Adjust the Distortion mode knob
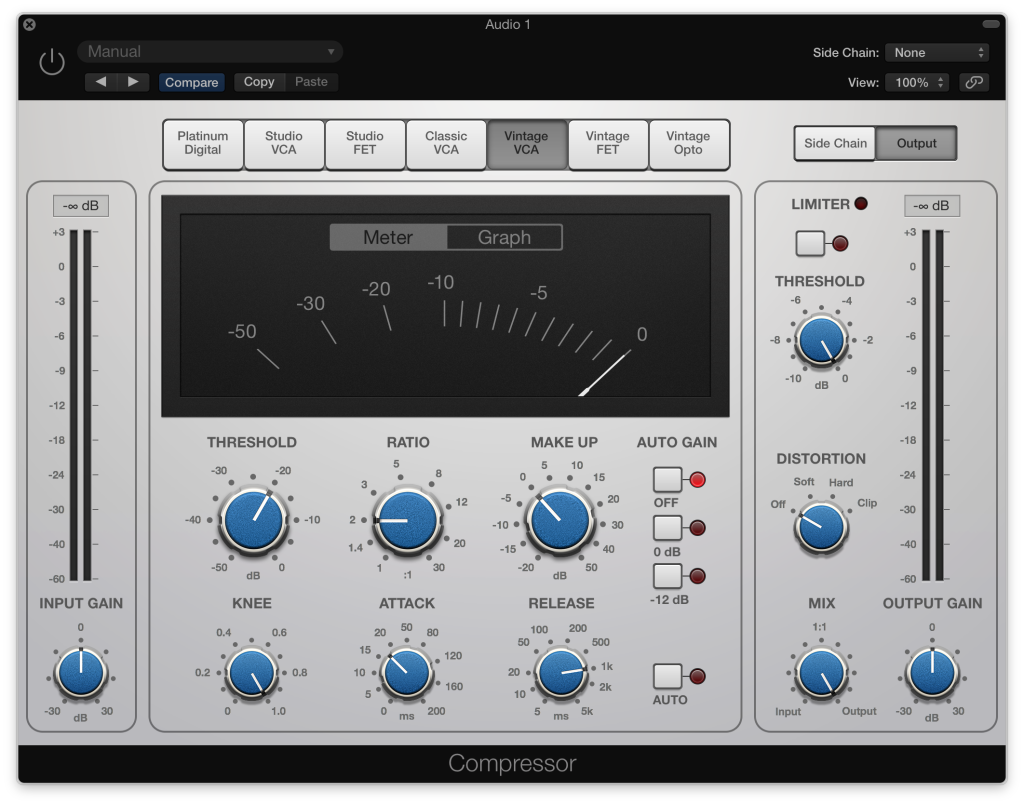The image size is (1024, 805). click(819, 525)
